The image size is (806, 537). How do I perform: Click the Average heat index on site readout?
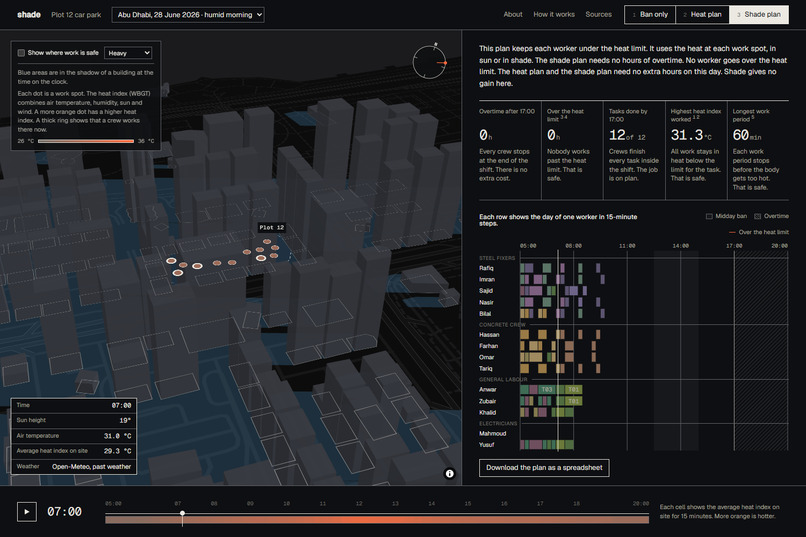(74, 451)
